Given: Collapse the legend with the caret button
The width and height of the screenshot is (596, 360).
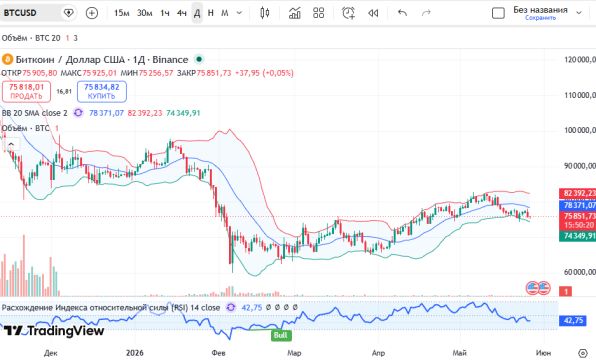Looking at the screenshot, I should click(11, 144).
